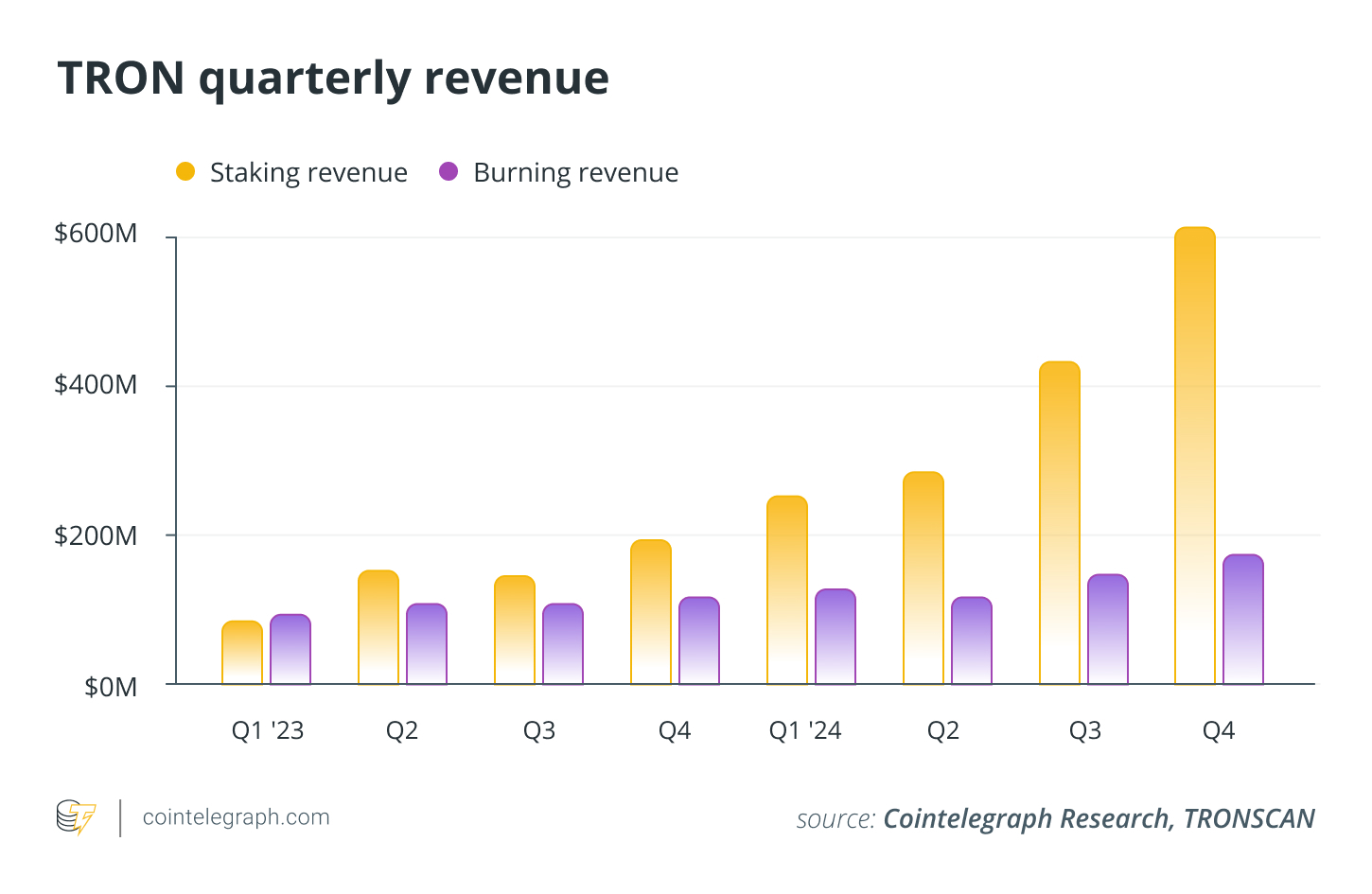Select the Q2 2024 staking revenue bar

click(923, 578)
